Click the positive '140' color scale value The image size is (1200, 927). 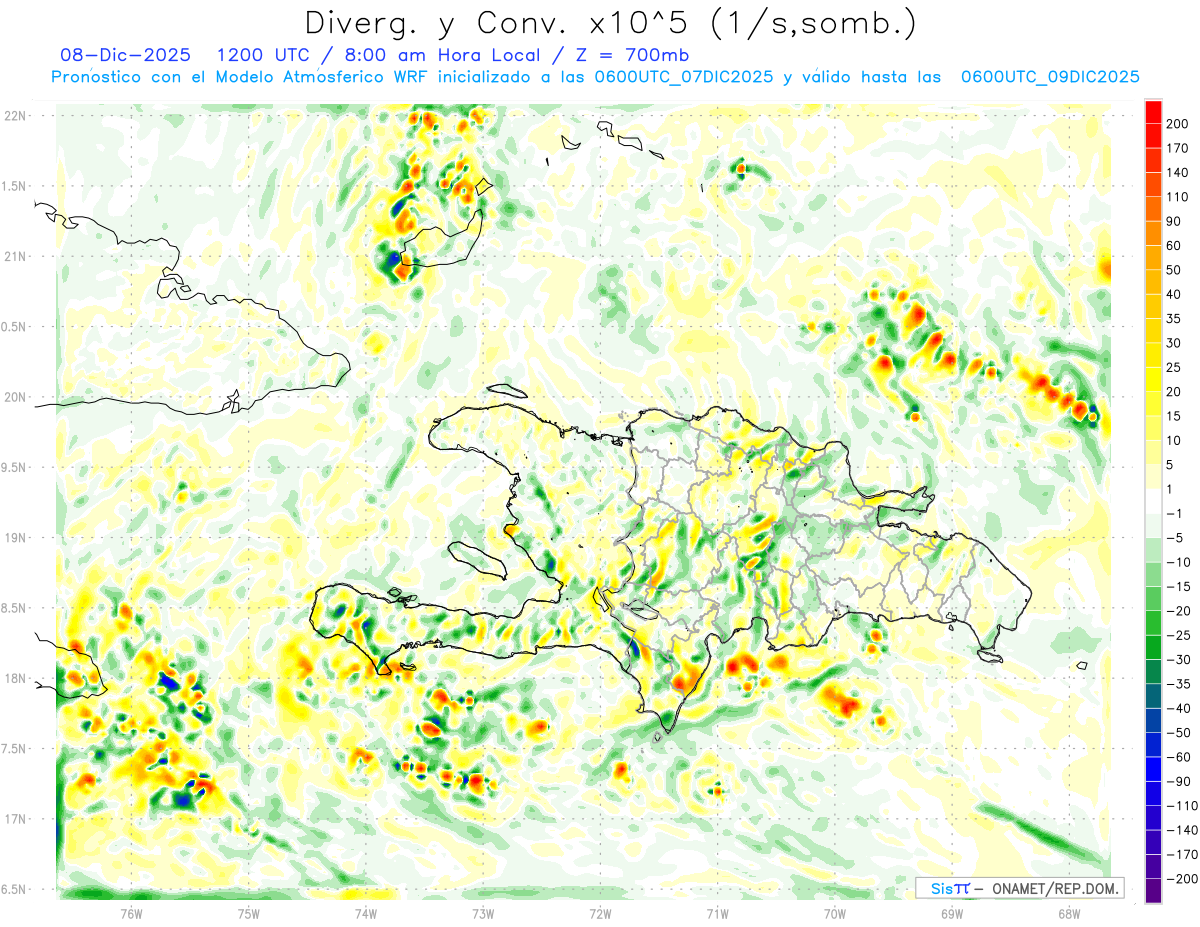tap(1178, 172)
